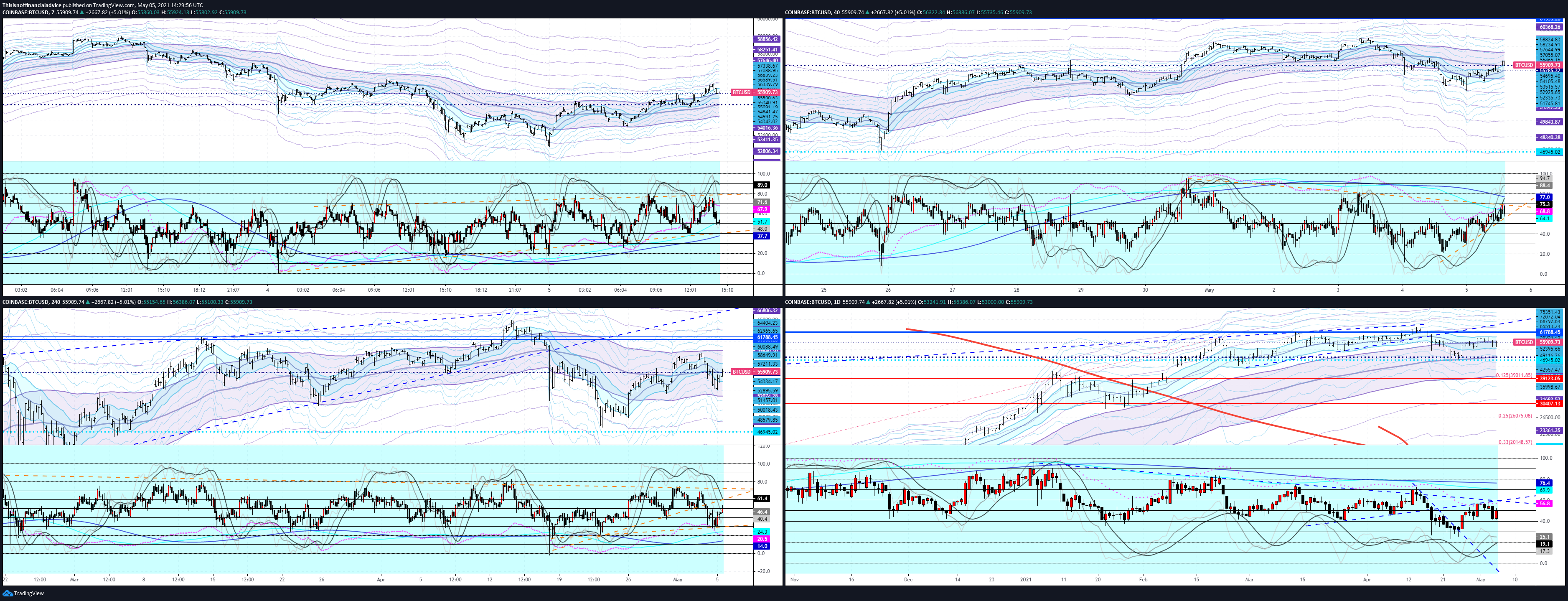Click the 46945.02 cyan label on 240 chart
The image size is (1568, 601).
tap(767, 432)
